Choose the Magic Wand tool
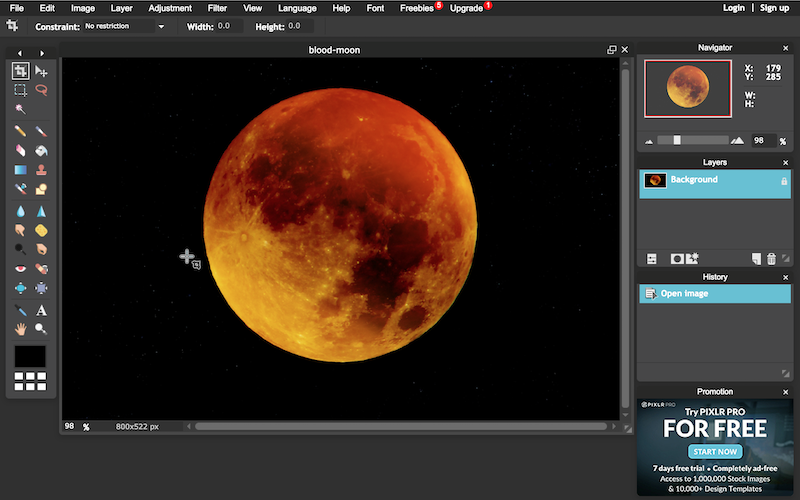The image size is (800, 500). point(20,109)
